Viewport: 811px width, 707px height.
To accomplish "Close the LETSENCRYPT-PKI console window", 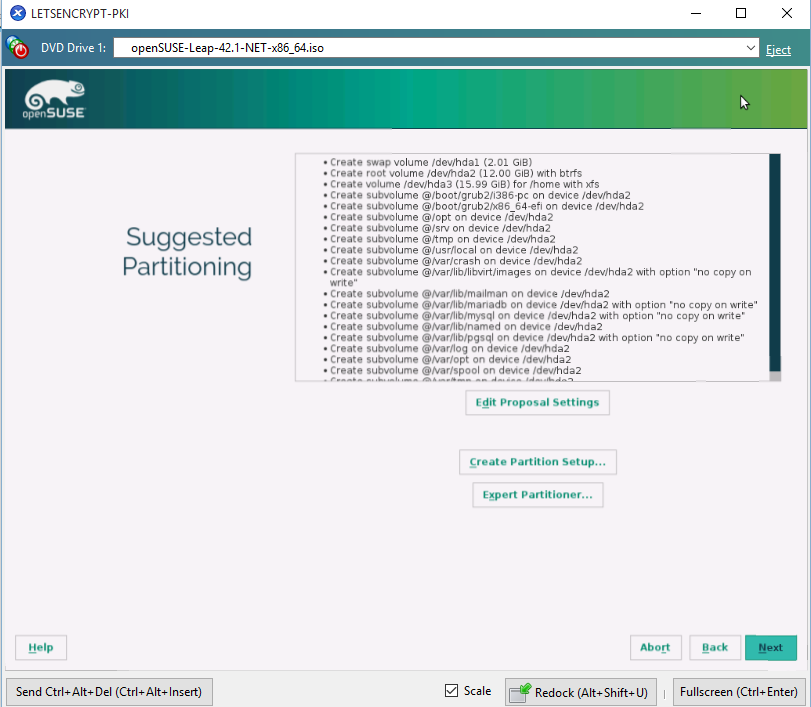I will click(x=787, y=14).
